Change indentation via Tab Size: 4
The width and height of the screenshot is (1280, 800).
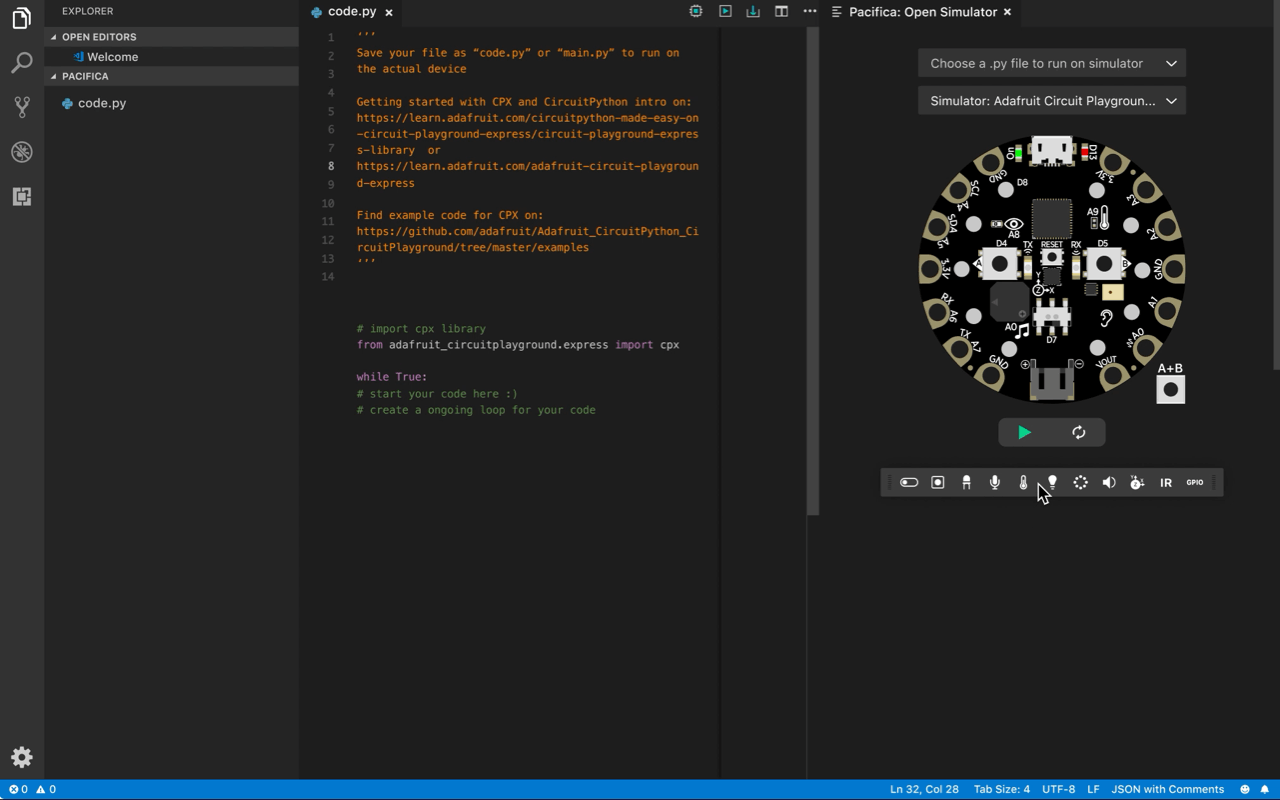pyautogui.click(x=1001, y=789)
